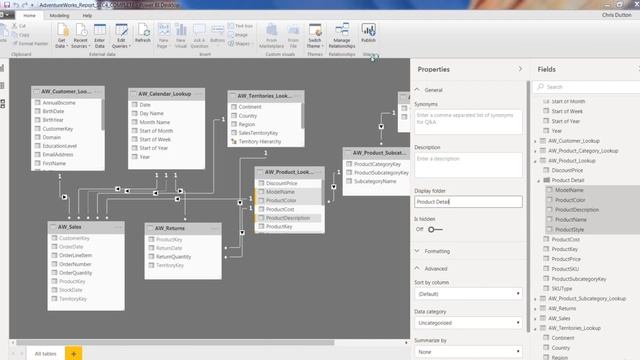This screenshot has width=640, height=360.
Task: Open the Data category dropdown
Action: pyautogui.click(x=468, y=323)
